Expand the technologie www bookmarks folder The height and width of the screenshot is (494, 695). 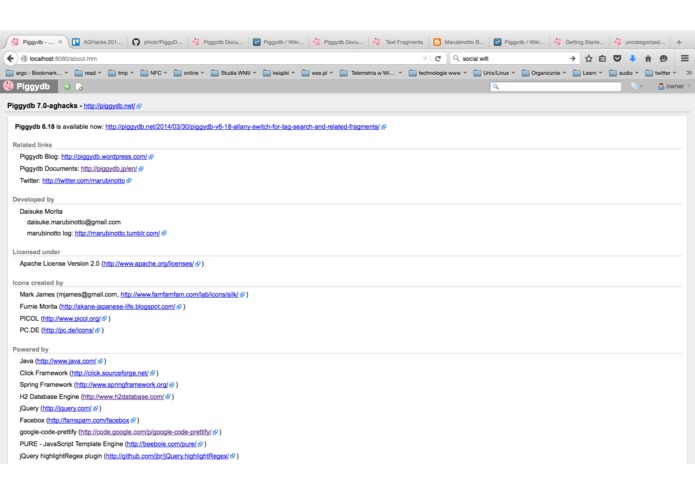[438, 73]
